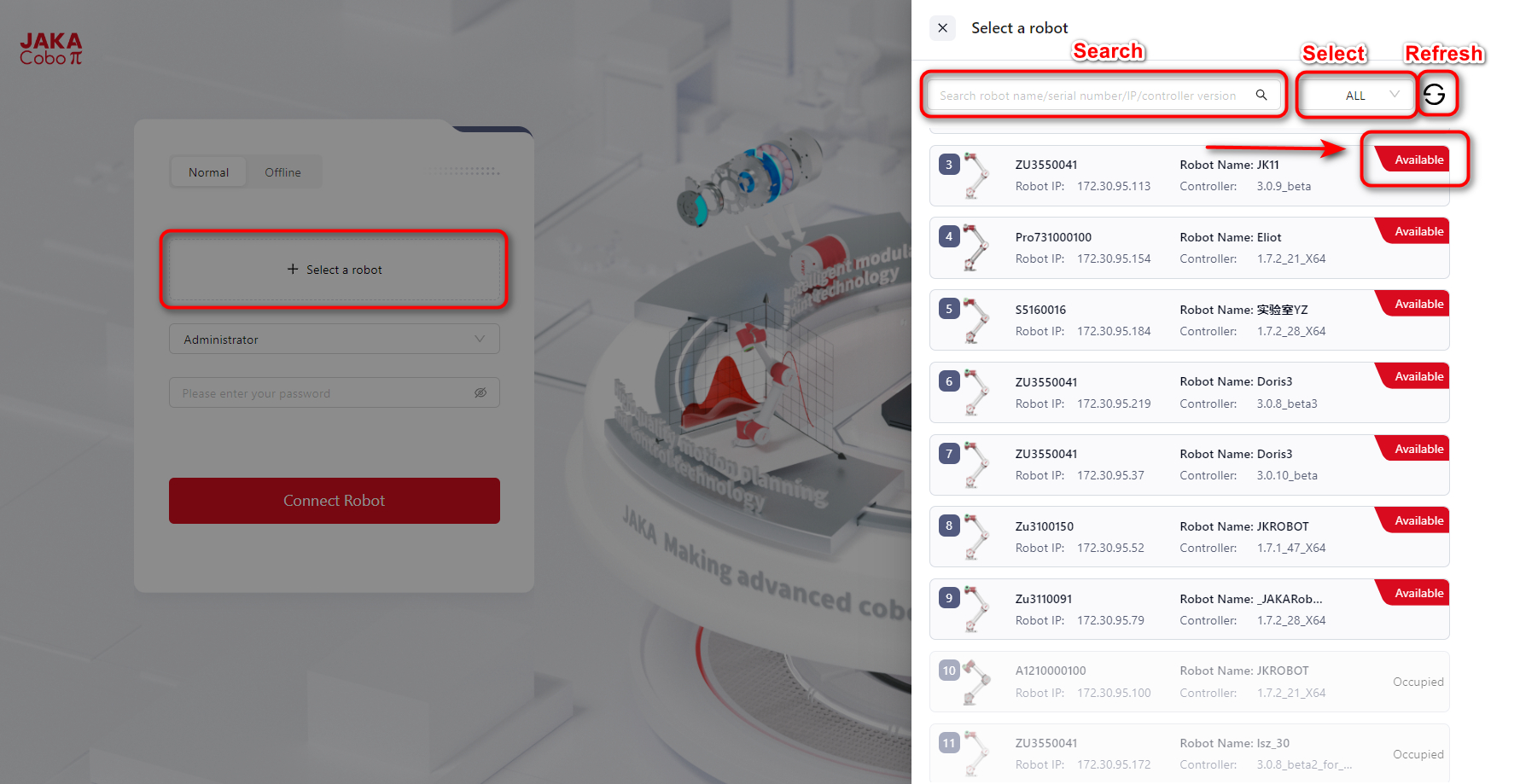Click the number 3 badge for JK11

tap(949, 165)
